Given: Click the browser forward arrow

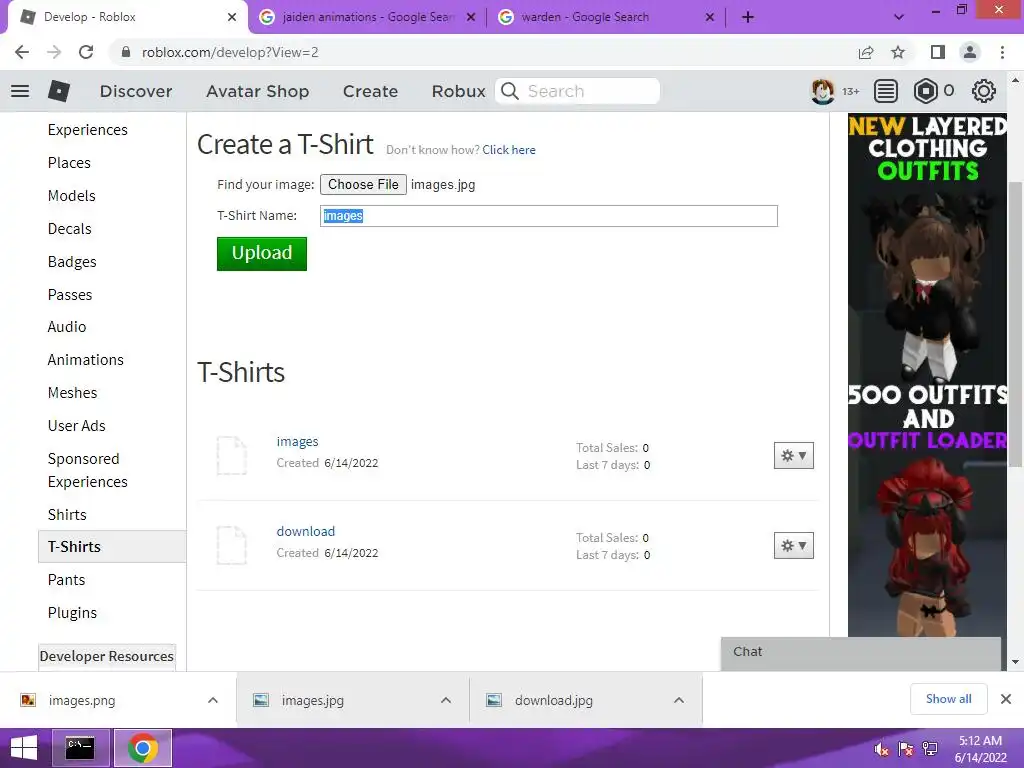Looking at the screenshot, I should click(x=54, y=52).
